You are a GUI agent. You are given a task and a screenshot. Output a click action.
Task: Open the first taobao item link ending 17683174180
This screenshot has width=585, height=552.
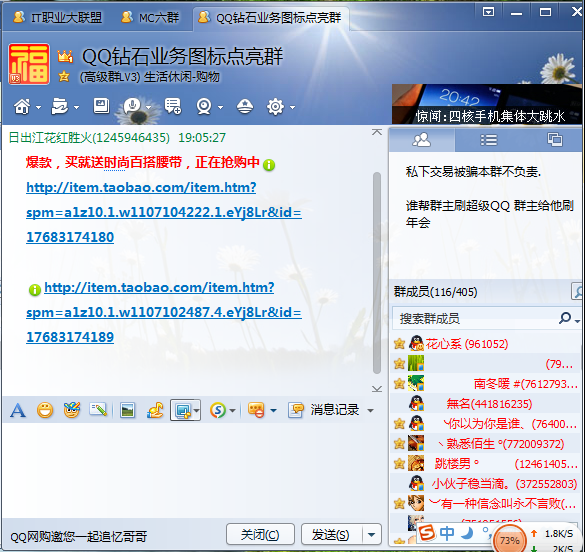(x=164, y=212)
